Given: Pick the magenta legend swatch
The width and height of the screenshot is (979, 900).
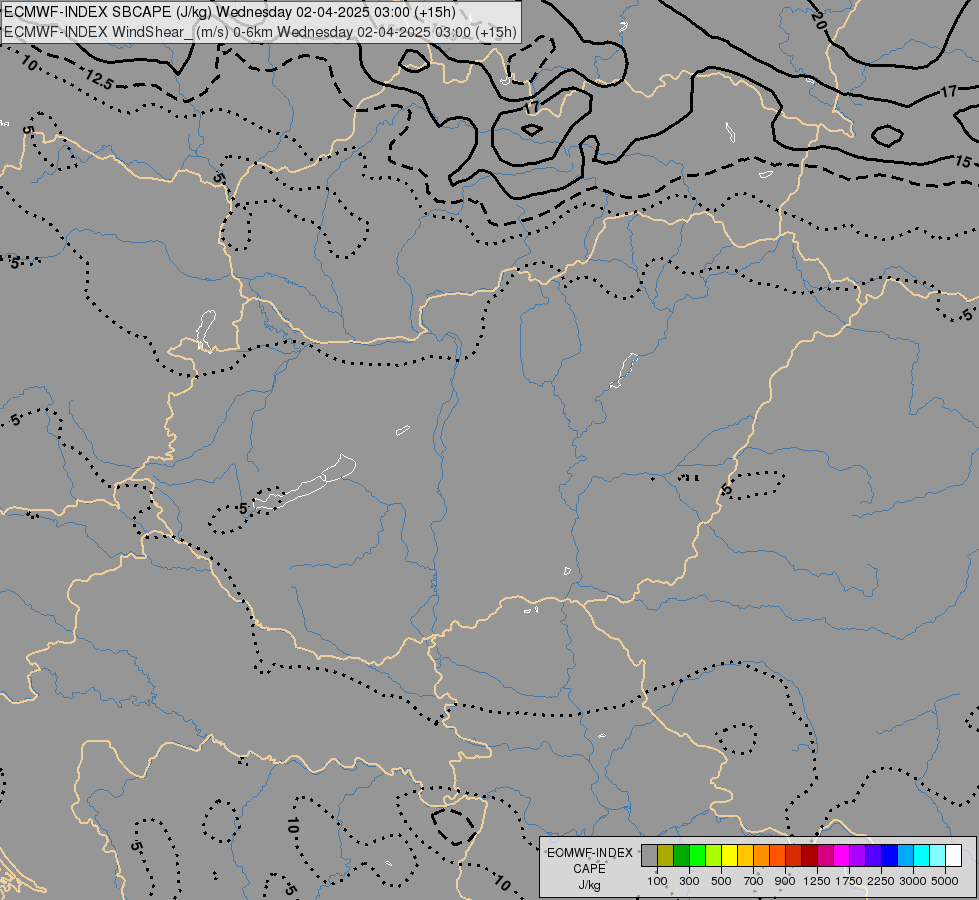Looking at the screenshot, I should (842, 855).
